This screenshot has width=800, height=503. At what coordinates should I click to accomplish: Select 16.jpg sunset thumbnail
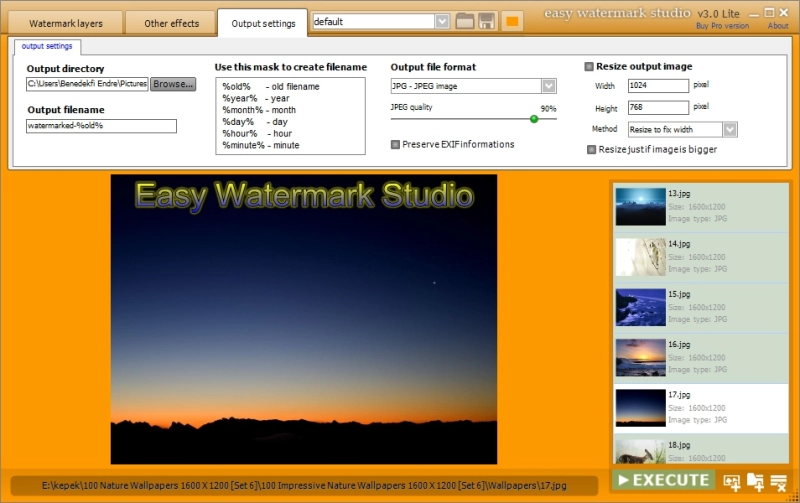(x=640, y=358)
